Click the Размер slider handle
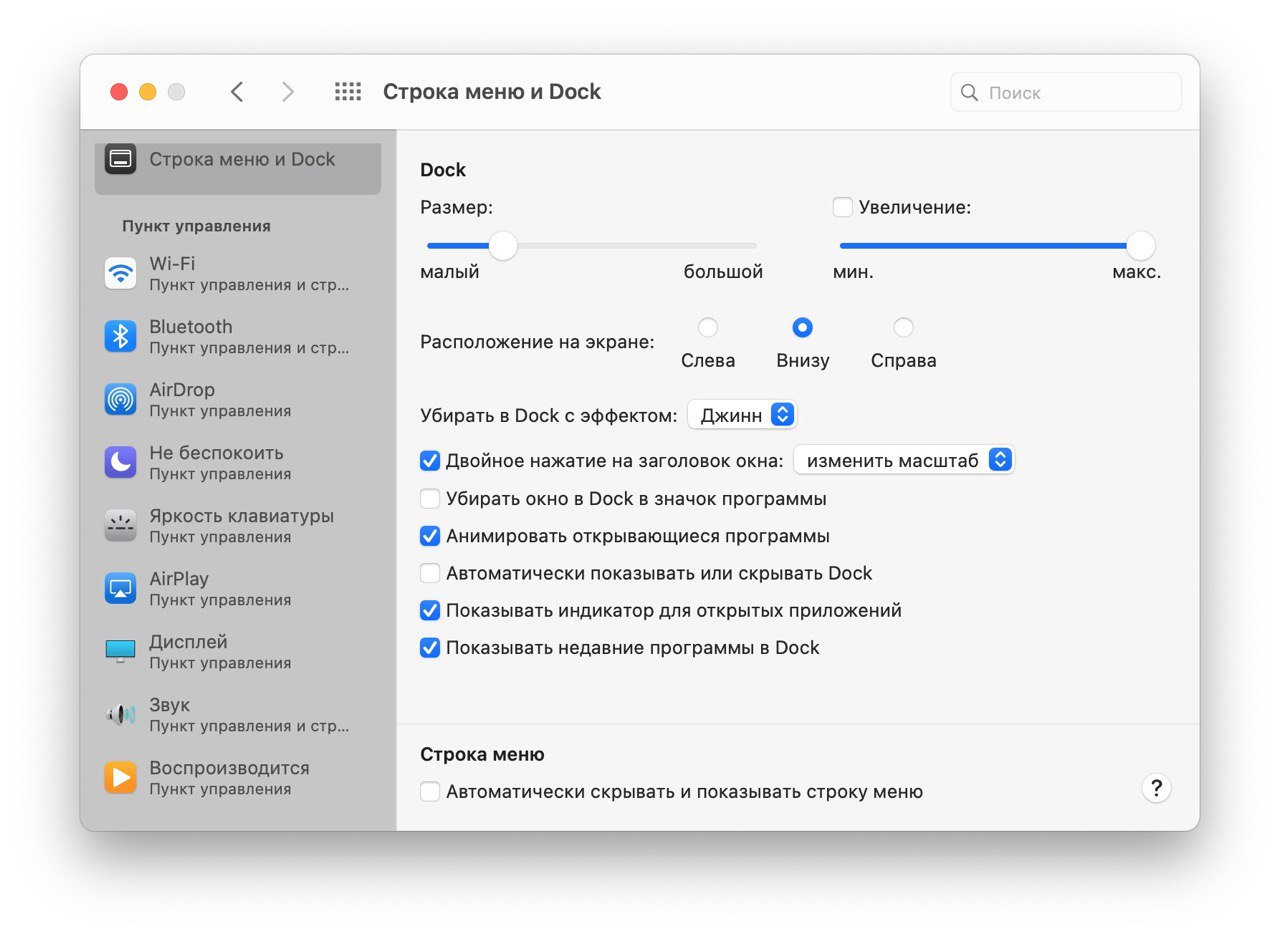This screenshot has height=937, width=1280. coord(503,245)
